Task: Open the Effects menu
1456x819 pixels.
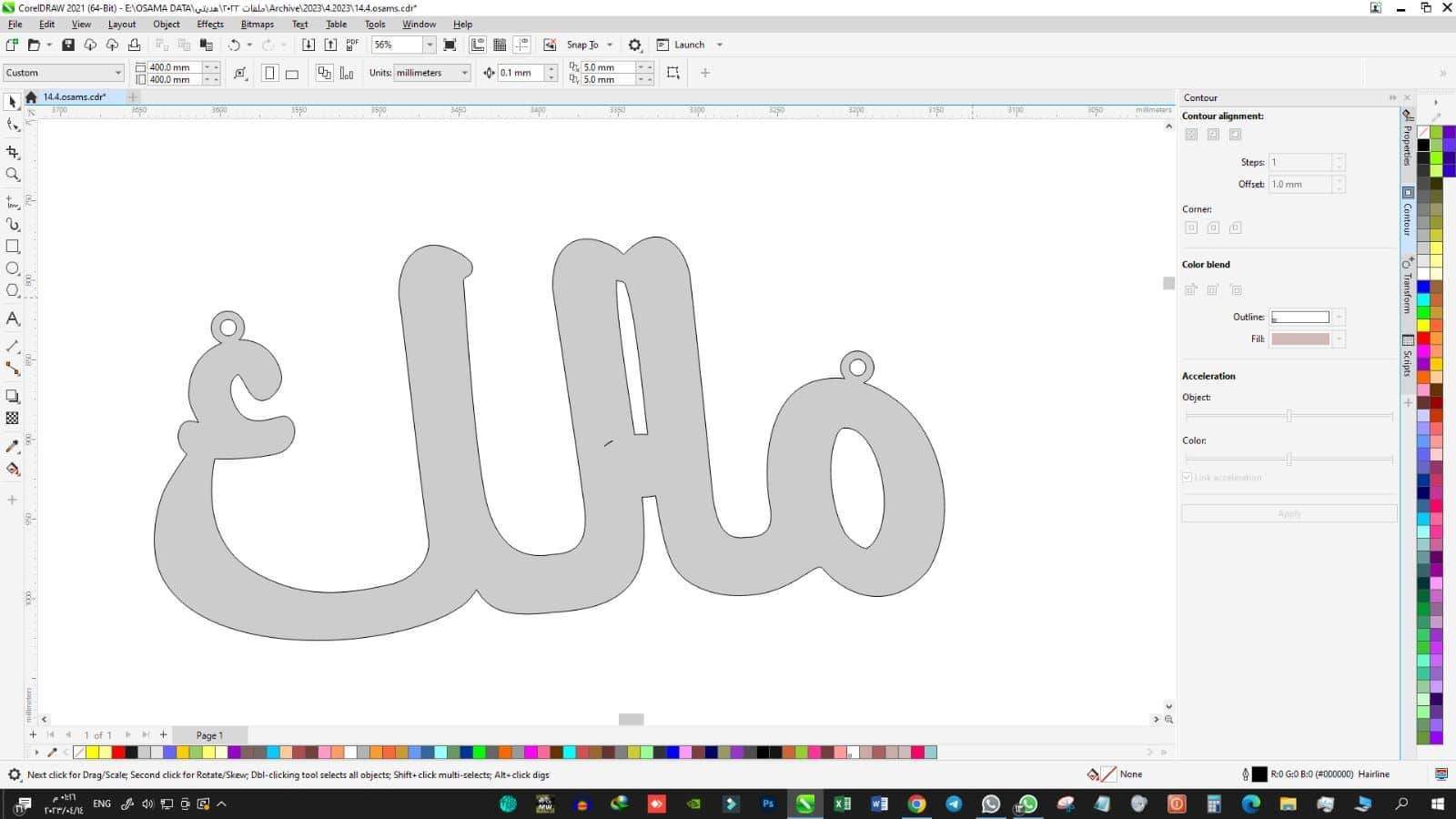Action: pos(209,25)
